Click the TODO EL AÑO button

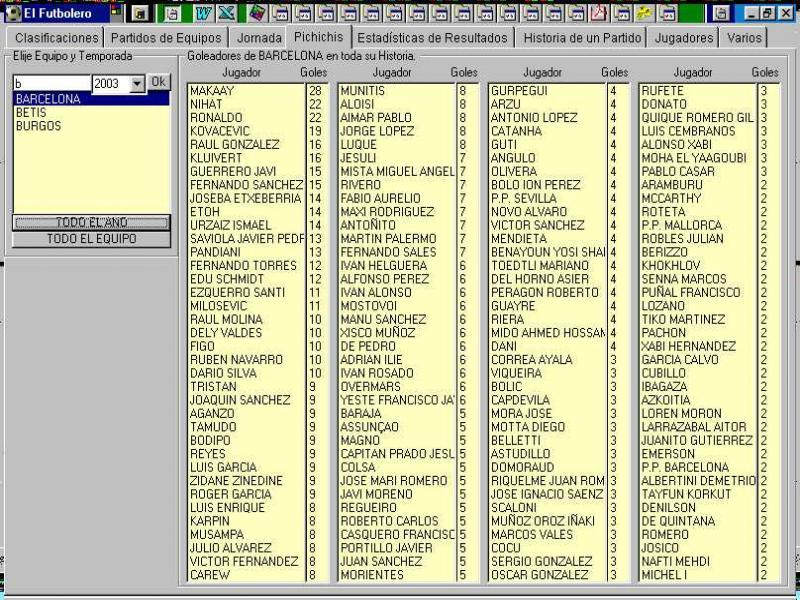pyautogui.click(x=91, y=222)
